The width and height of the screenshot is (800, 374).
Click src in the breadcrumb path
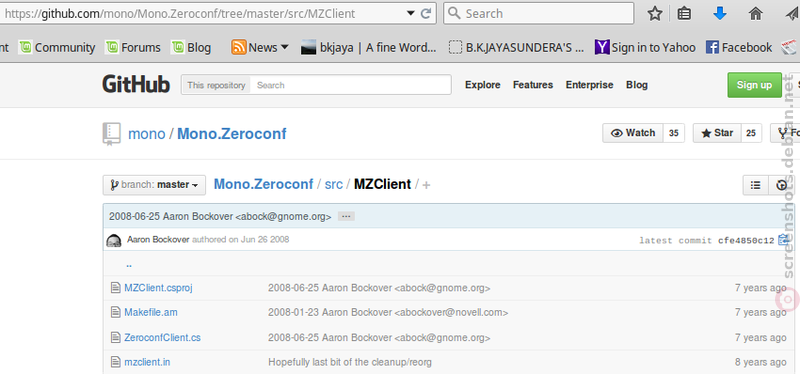(334, 184)
